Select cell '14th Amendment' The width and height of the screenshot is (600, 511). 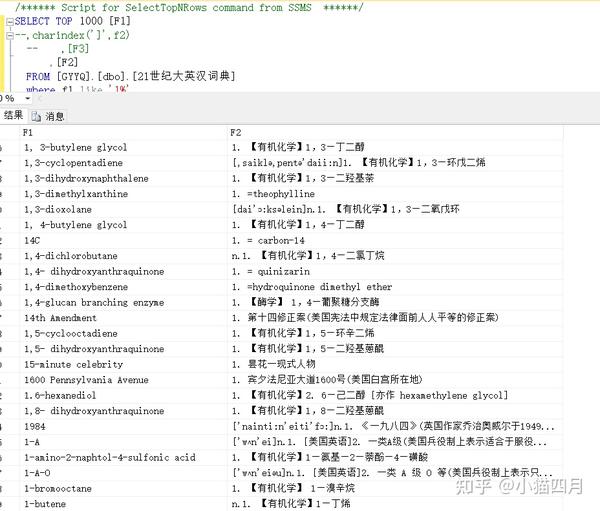point(124,318)
